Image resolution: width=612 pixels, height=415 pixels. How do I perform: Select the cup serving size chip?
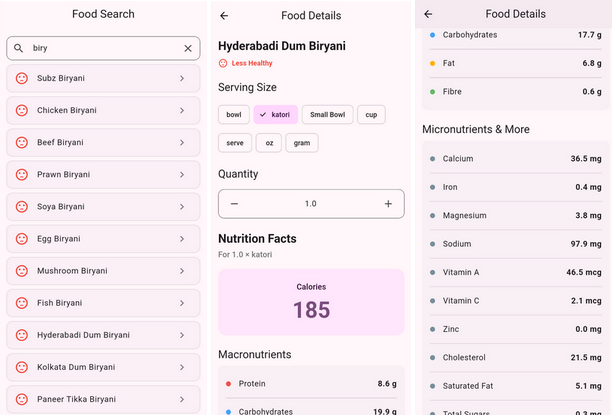(x=371, y=115)
